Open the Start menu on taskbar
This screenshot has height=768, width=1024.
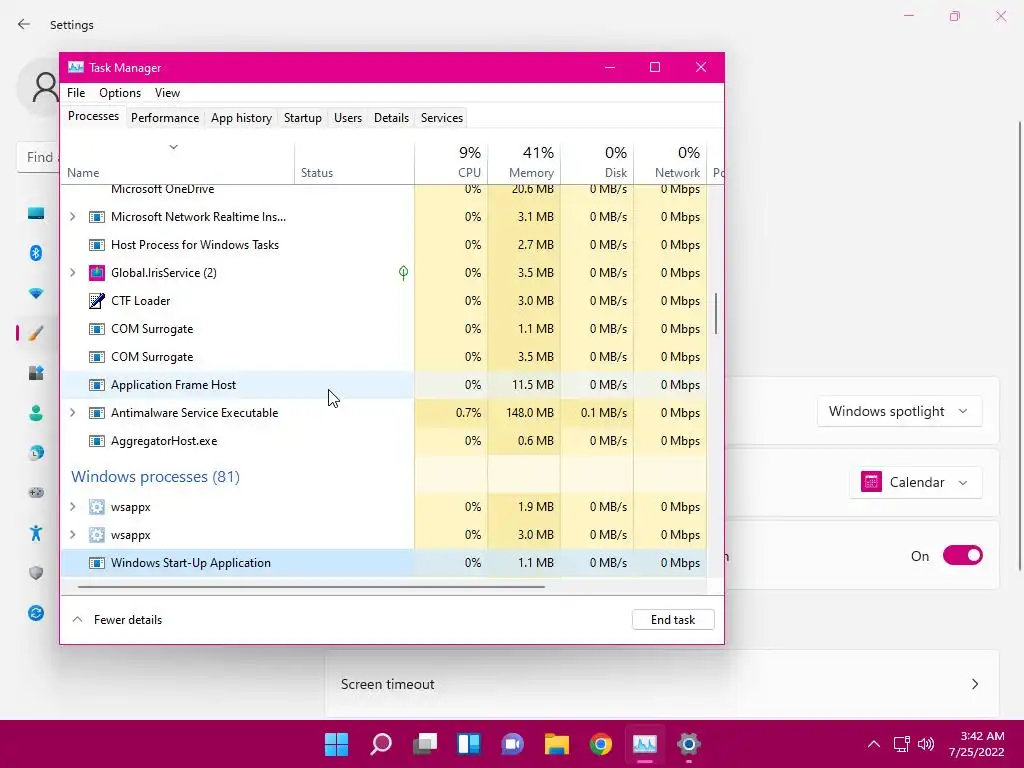(336, 744)
